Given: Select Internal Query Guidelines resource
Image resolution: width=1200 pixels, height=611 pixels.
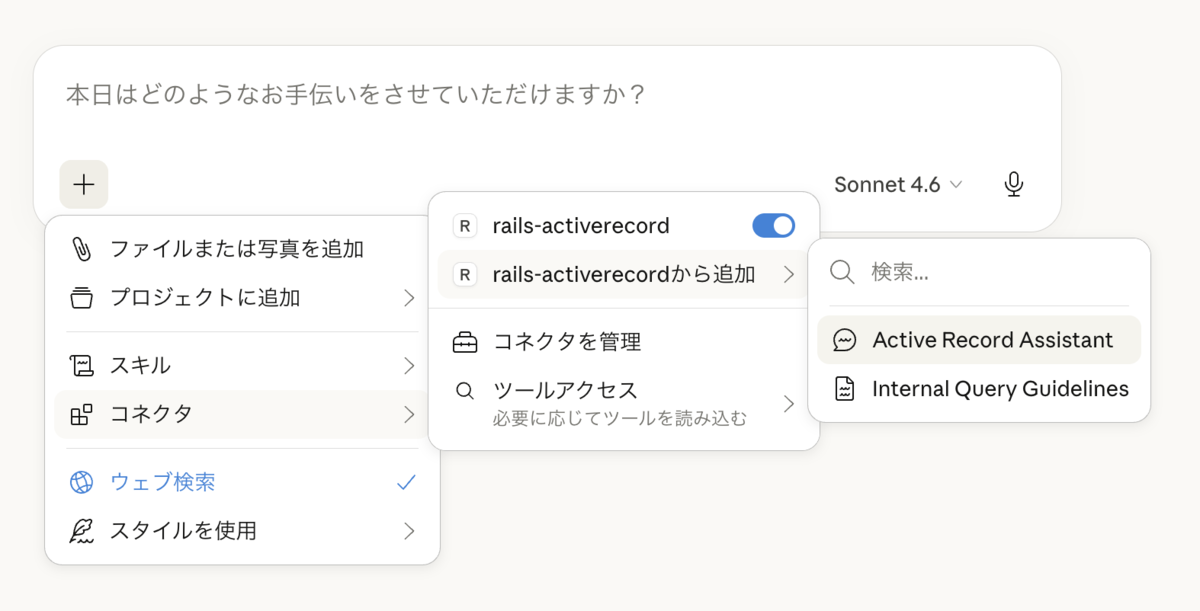Looking at the screenshot, I should pos(979,388).
